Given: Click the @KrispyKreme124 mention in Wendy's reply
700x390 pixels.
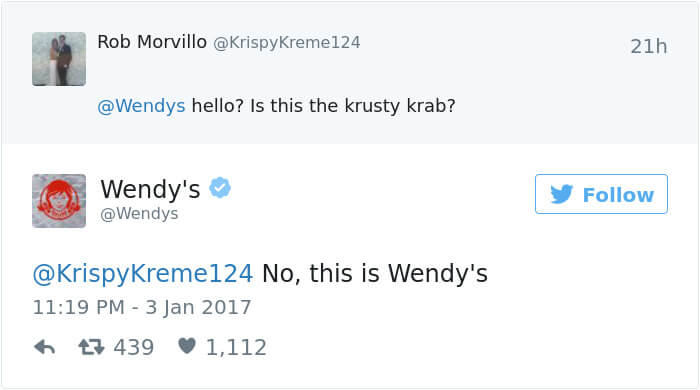Looking at the screenshot, I should 143,274.
